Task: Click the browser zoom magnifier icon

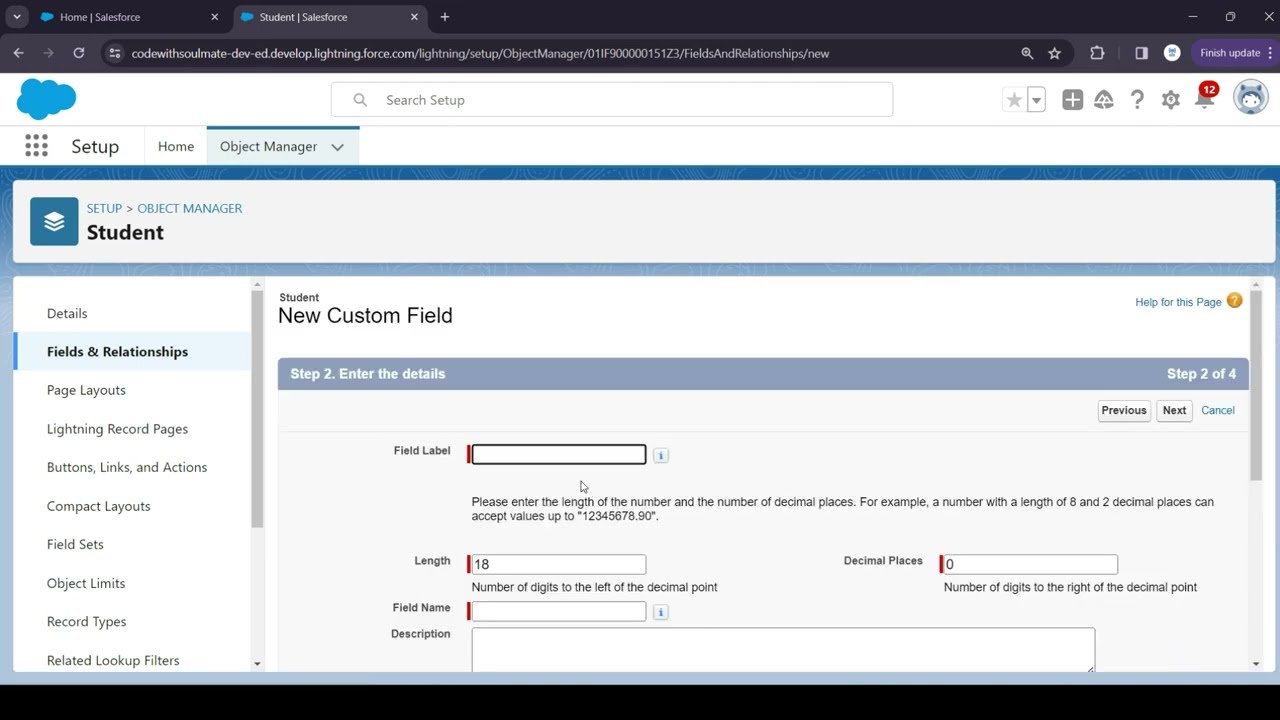Action: coord(1027,53)
